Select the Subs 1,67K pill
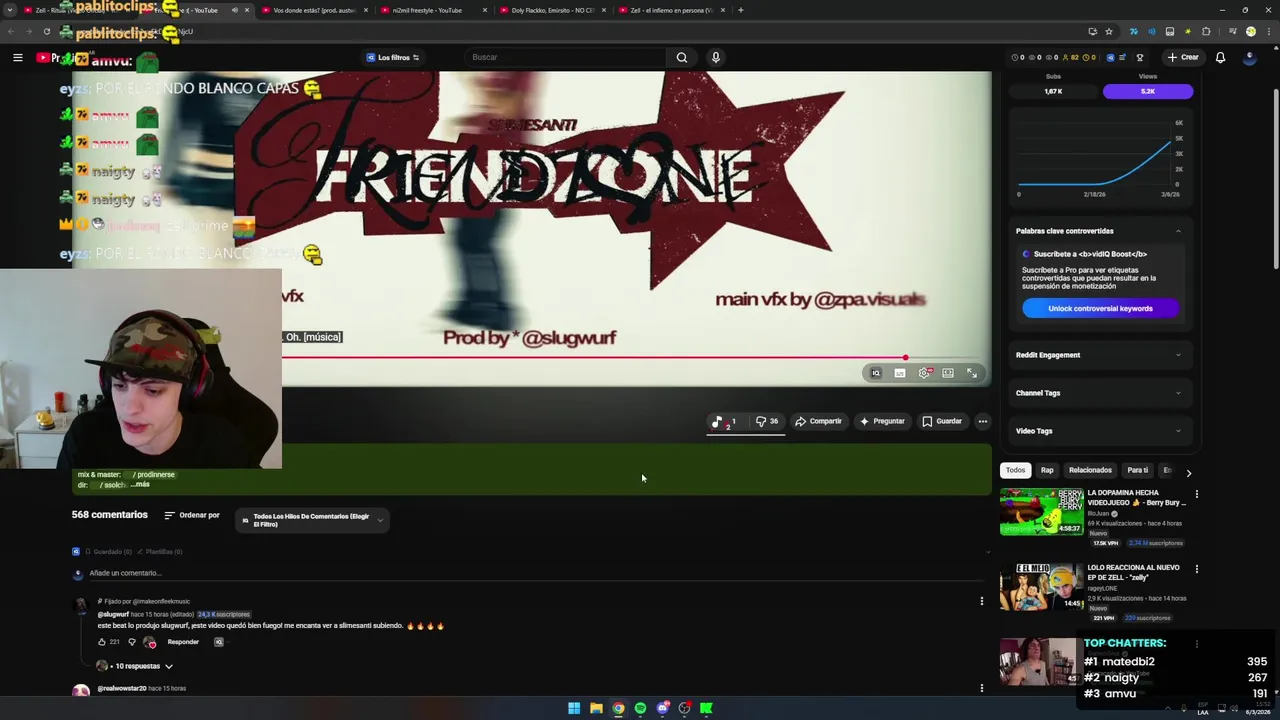 pos(1053,91)
